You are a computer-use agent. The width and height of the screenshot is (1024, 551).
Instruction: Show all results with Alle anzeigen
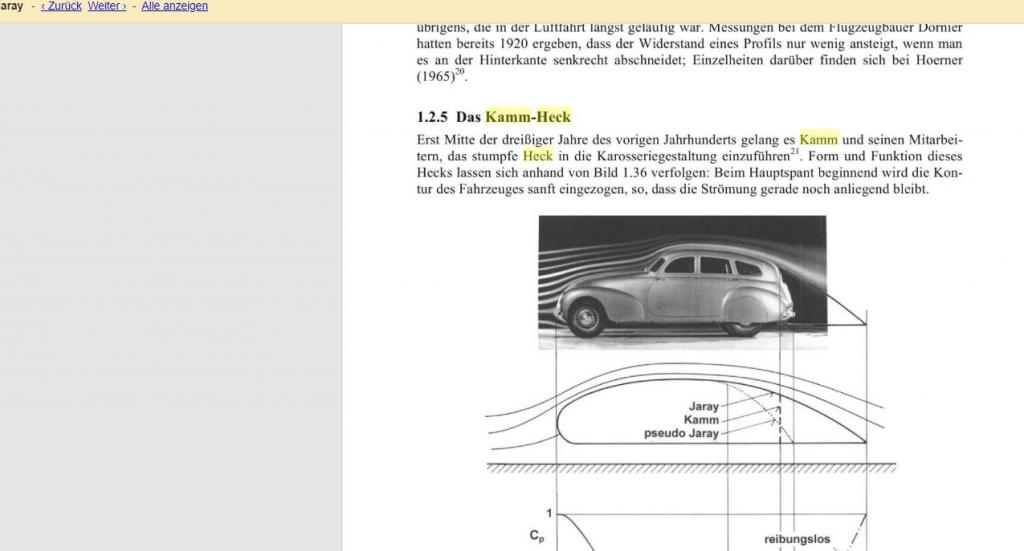174,6
